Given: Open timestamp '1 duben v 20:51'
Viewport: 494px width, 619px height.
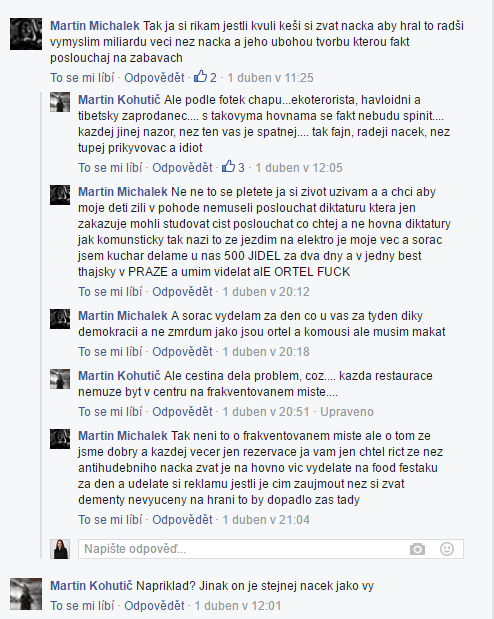Looking at the screenshot, I should (x=266, y=412).
